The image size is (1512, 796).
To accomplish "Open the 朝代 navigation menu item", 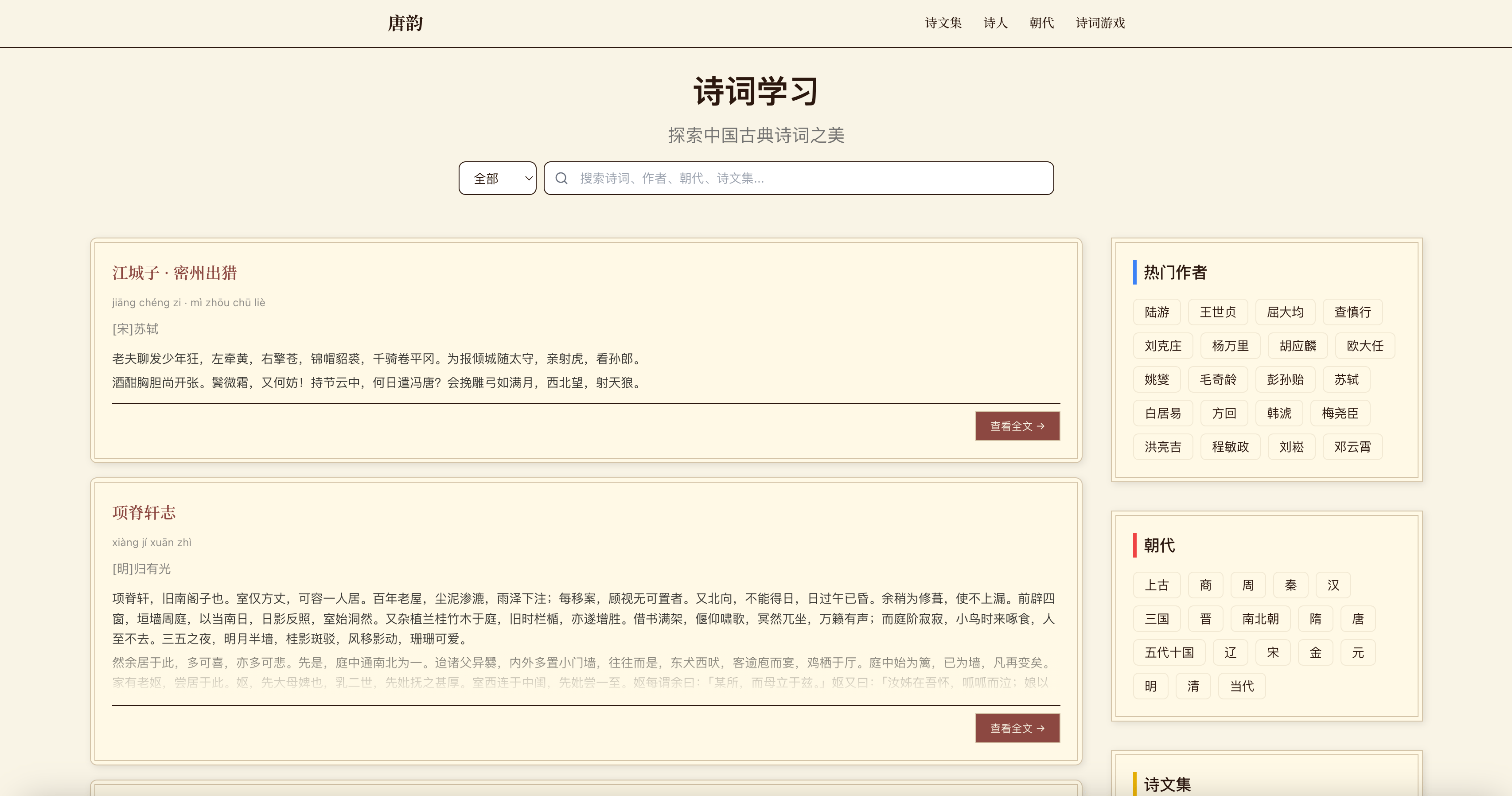I will click(x=1042, y=23).
